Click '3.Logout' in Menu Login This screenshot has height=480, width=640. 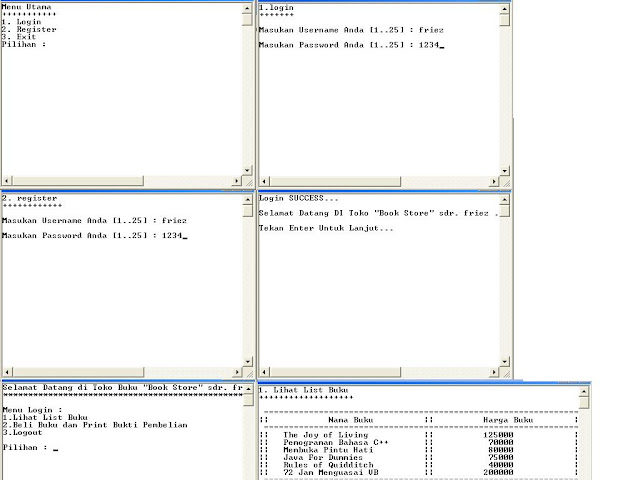pyautogui.click(x=22, y=432)
